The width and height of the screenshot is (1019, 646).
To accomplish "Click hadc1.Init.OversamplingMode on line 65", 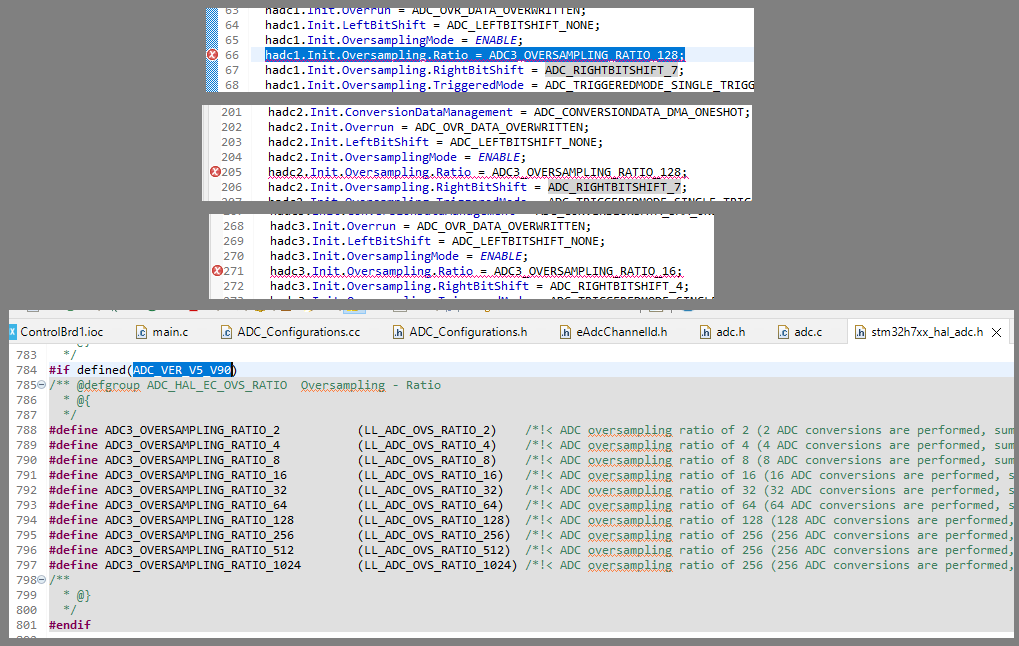I will (359, 40).
